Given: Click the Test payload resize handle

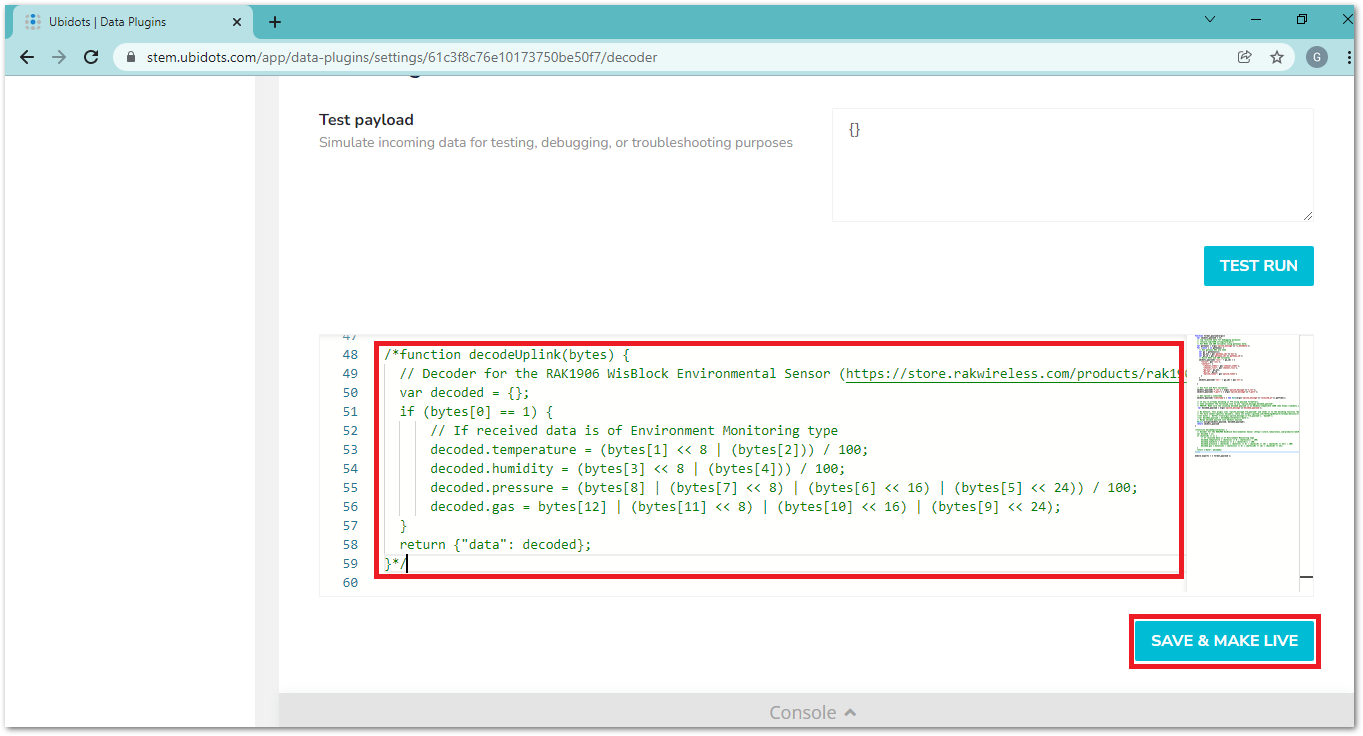Looking at the screenshot, I should pos(1307,215).
